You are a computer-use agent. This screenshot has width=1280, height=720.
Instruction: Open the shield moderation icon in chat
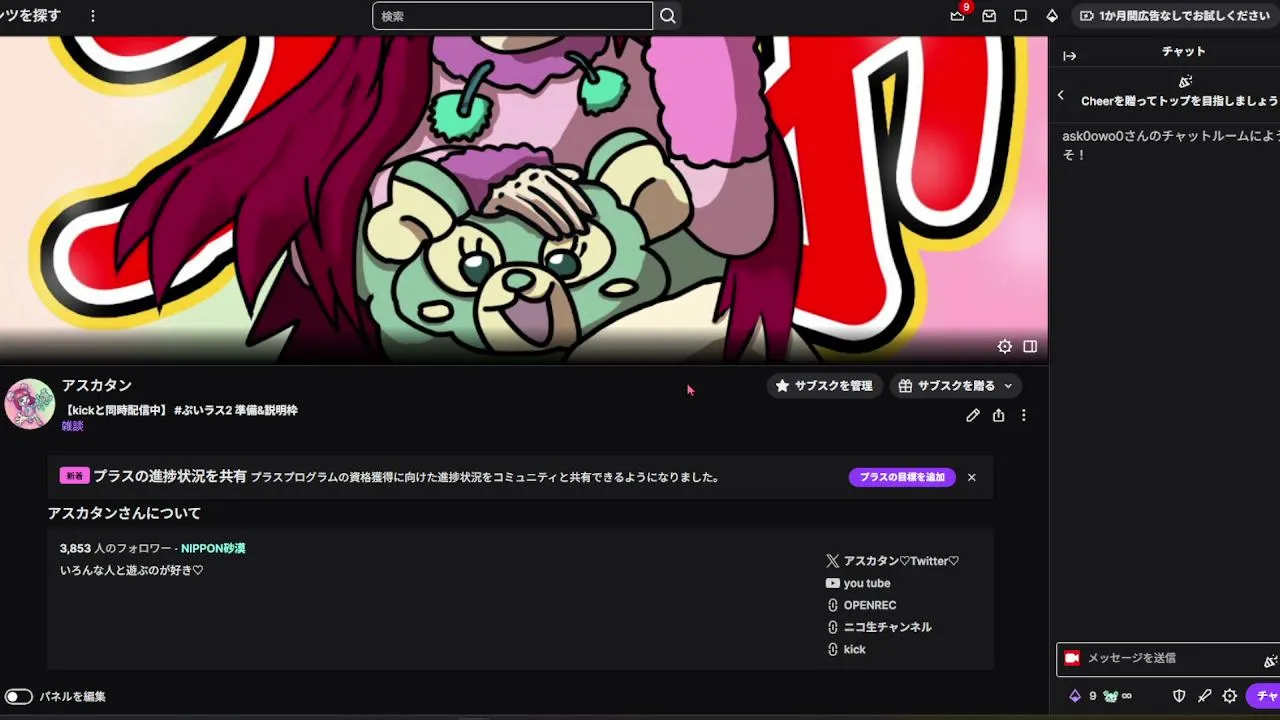[1179, 696]
